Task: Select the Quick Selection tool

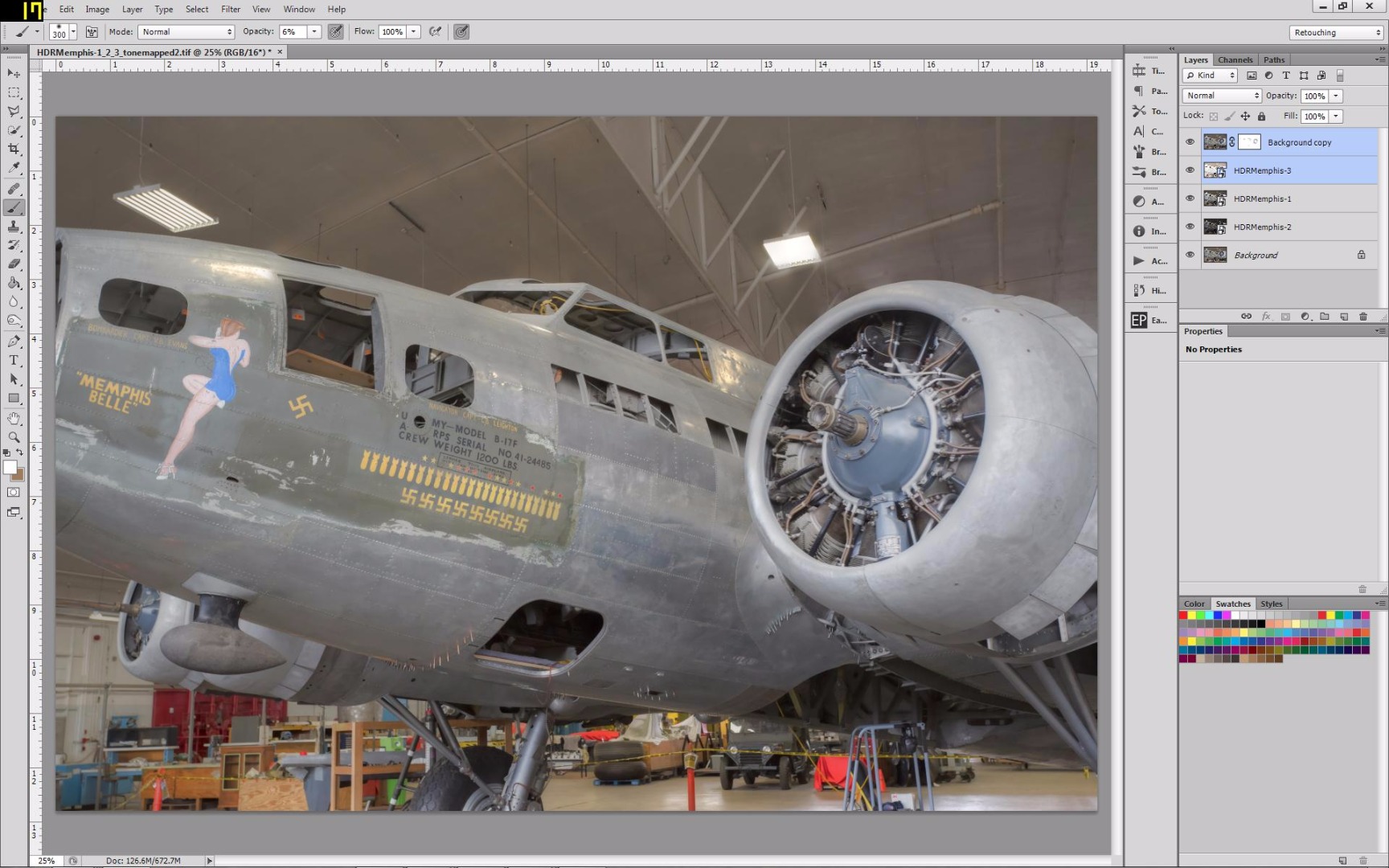Action: [x=14, y=130]
